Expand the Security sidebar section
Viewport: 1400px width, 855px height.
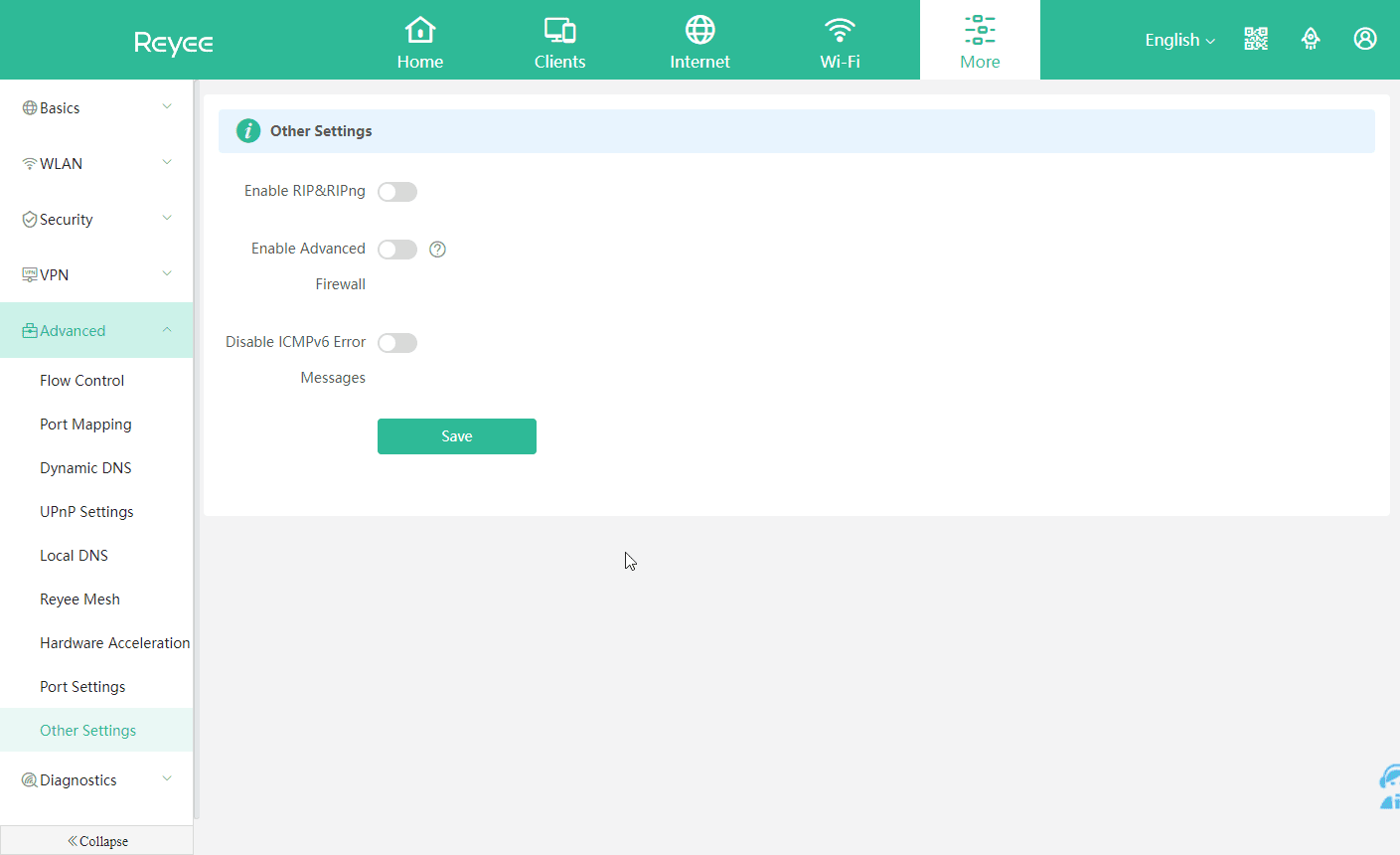[96, 219]
